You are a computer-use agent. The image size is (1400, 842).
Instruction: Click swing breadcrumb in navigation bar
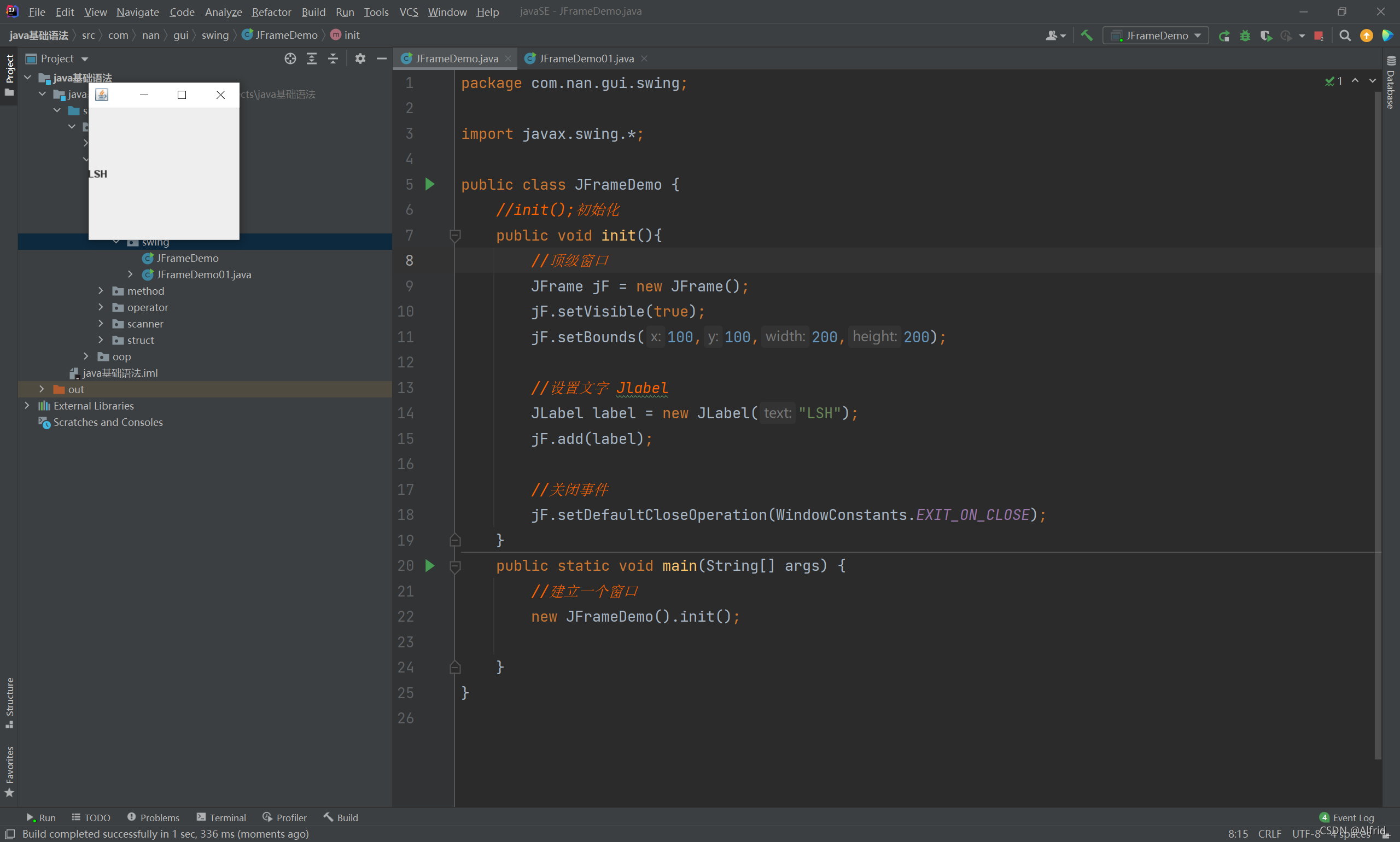tap(214, 35)
